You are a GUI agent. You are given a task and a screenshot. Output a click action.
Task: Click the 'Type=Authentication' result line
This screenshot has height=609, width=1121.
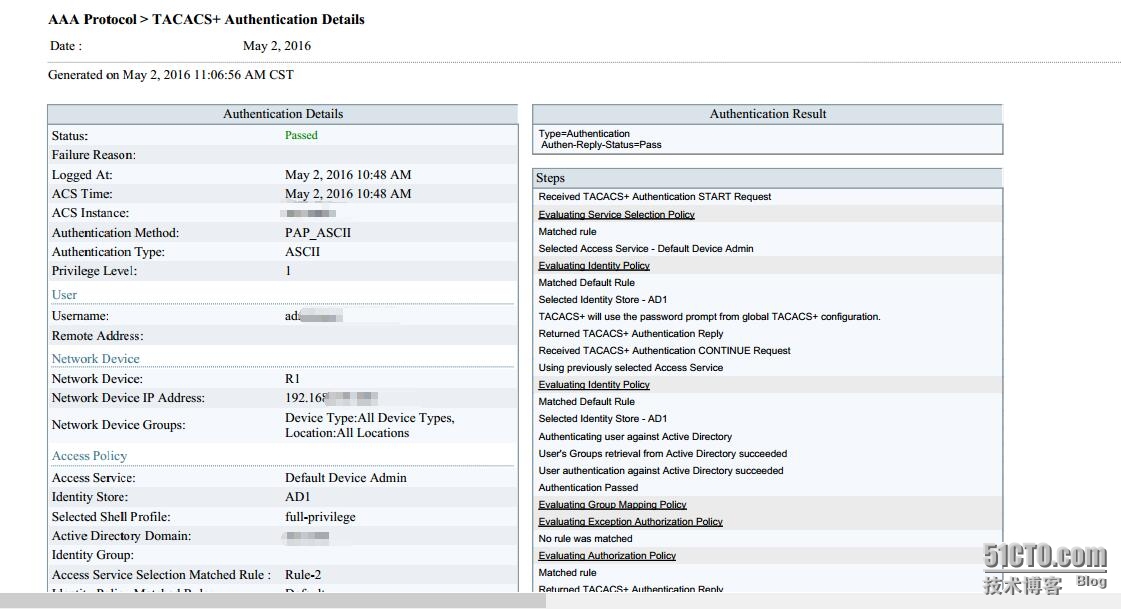pyautogui.click(x=584, y=134)
